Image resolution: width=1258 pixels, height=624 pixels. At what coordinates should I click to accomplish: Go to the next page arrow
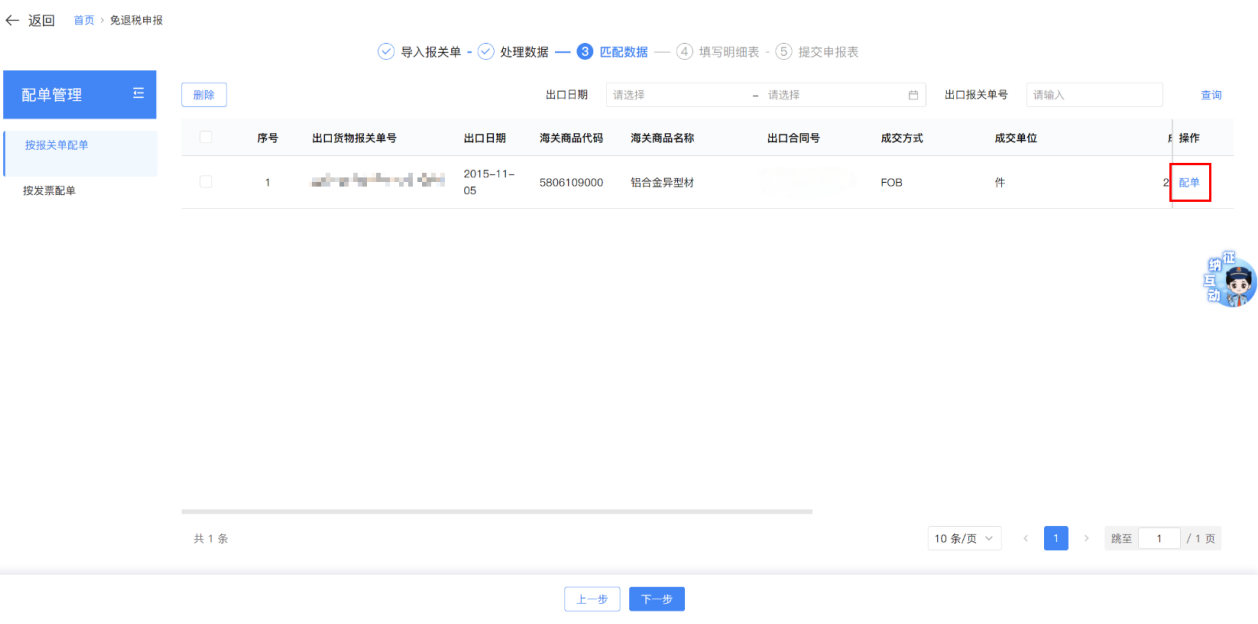pyautogui.click(x=1086, y=539)
